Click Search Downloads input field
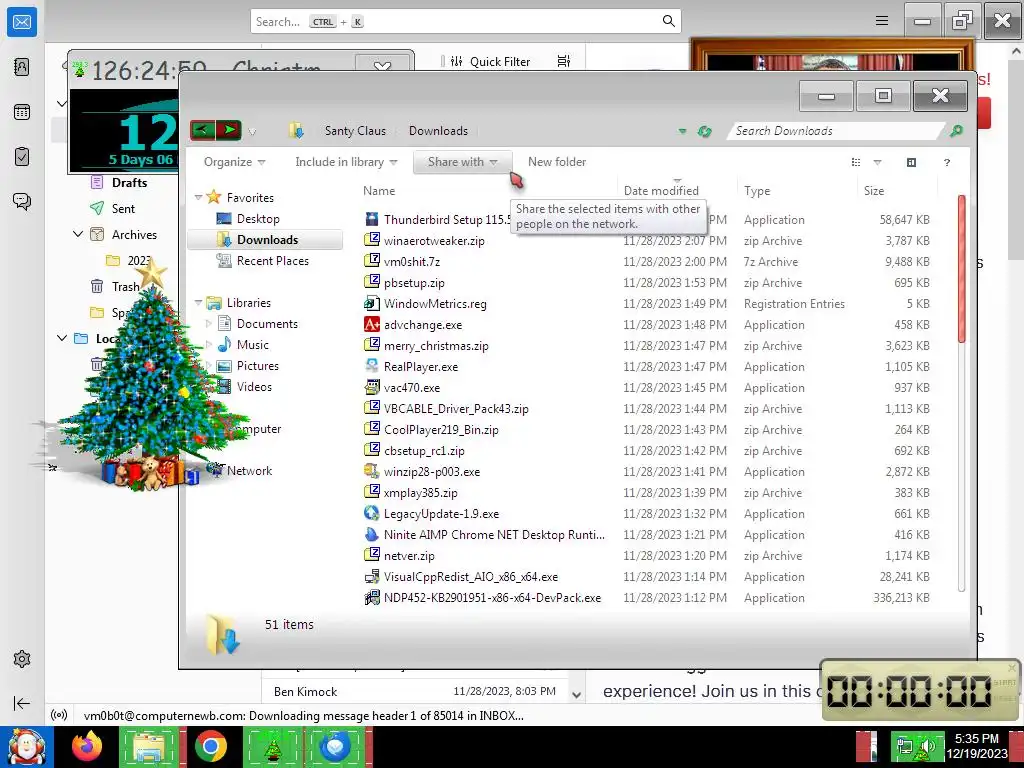Screen dimensions: 1024x768 click(x=837, y=131)
